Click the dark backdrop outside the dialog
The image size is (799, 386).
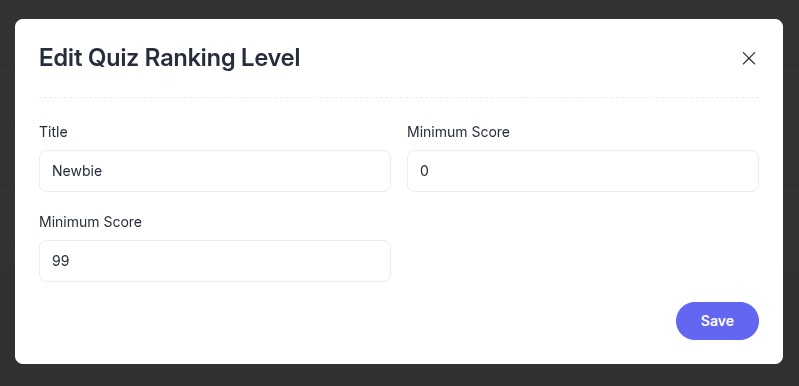pos(400,375)
